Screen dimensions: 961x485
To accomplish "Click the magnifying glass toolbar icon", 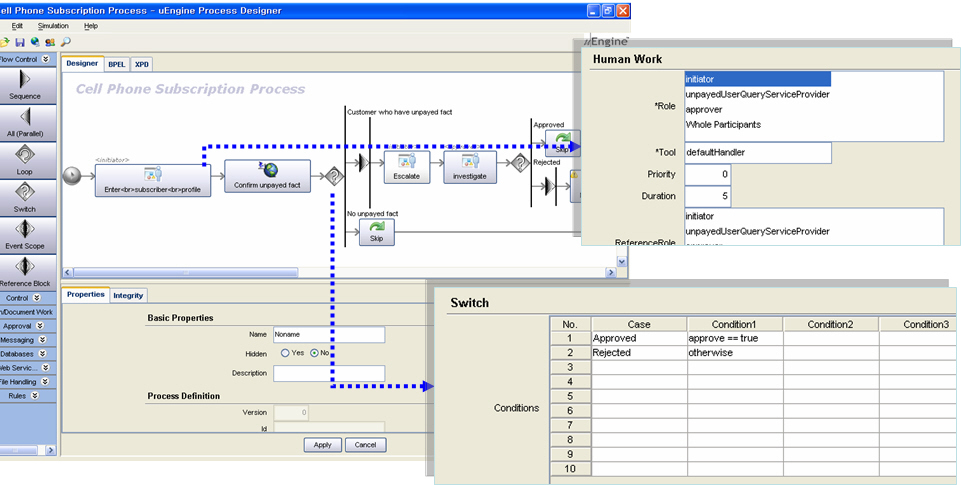I will pos(66,42).
